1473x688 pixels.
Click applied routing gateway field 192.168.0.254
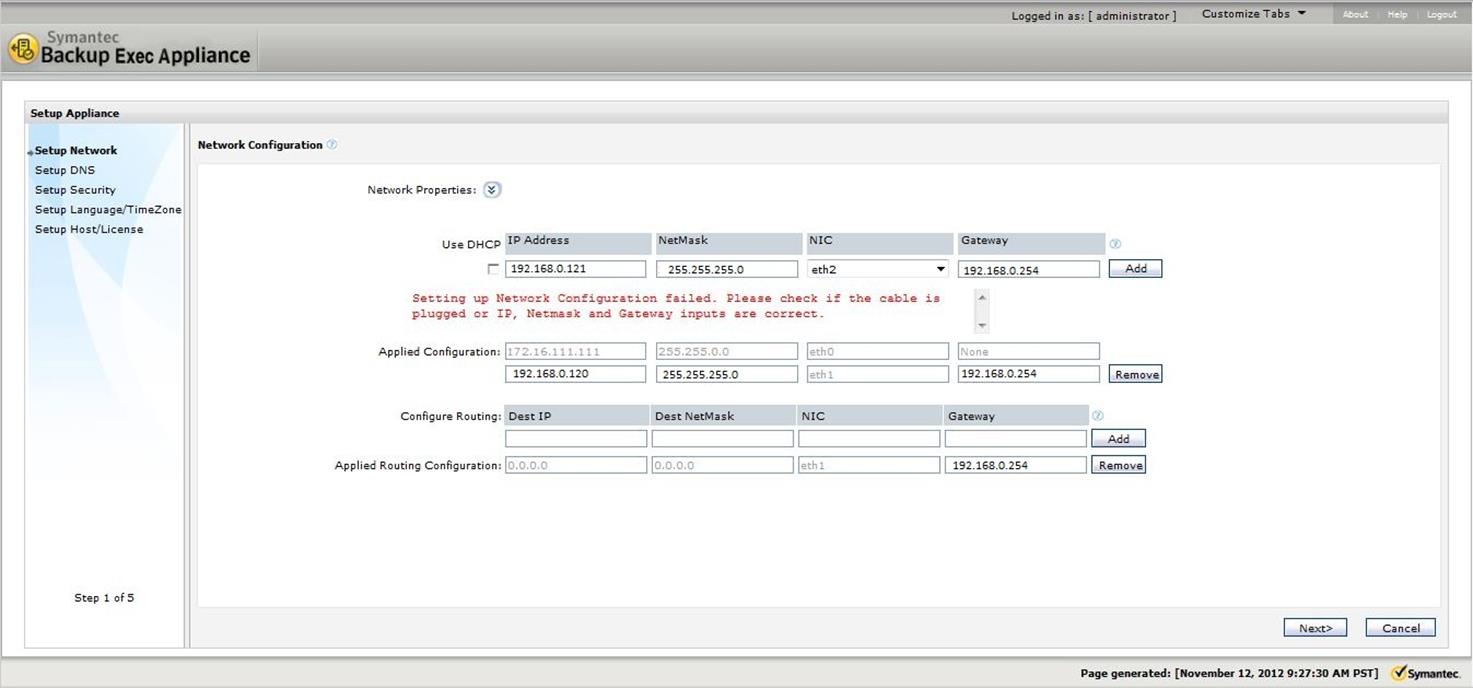(x=1015, y=465)
